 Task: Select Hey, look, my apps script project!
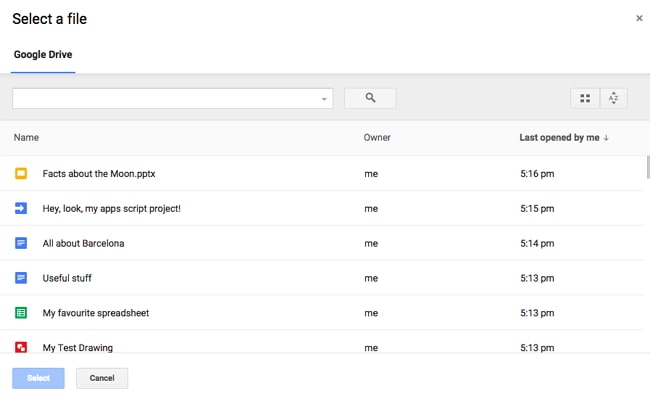112,208
